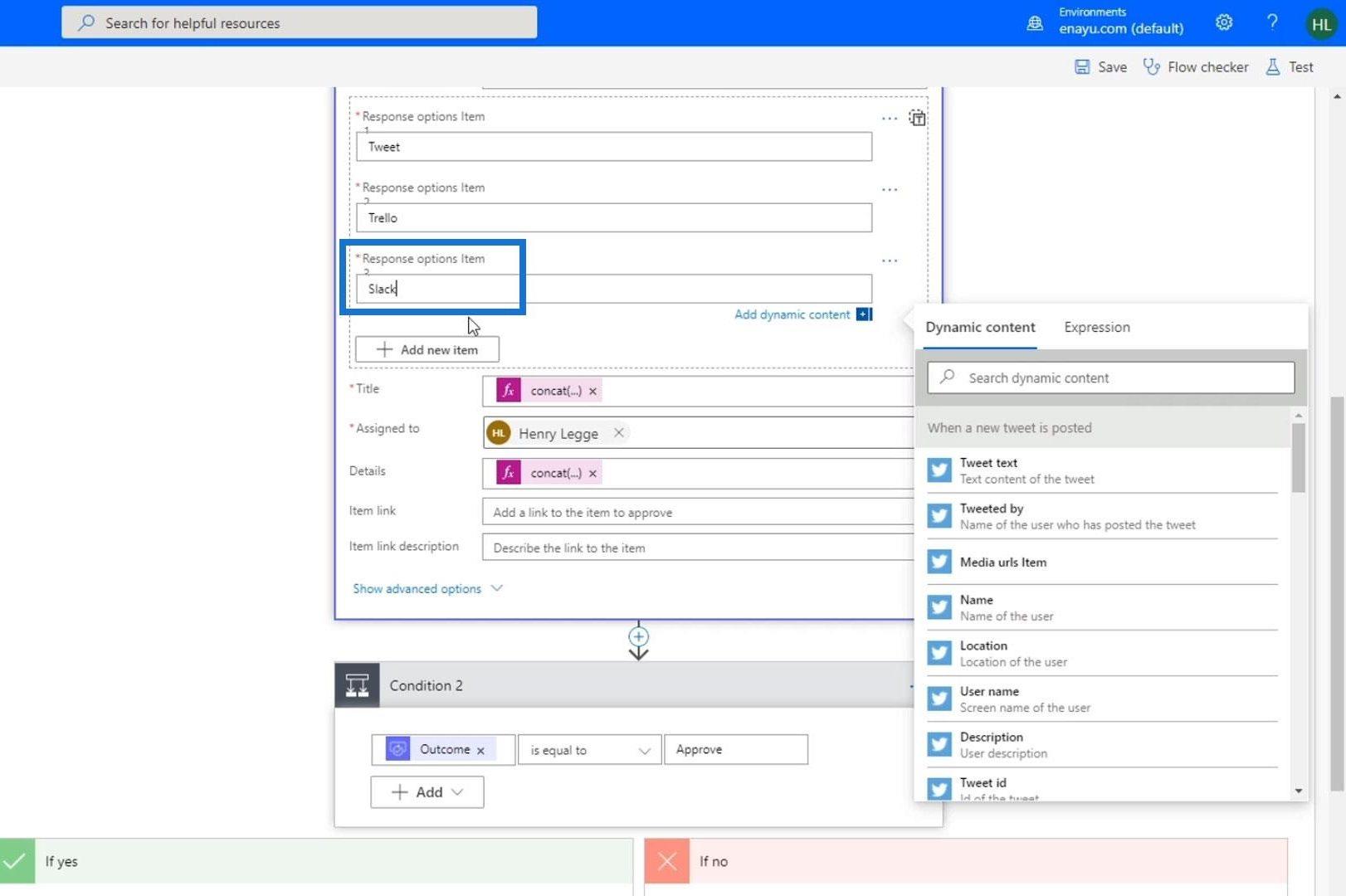Edit the Approve value field
This screenshot has width=1346, height=896.
point(735,749)
